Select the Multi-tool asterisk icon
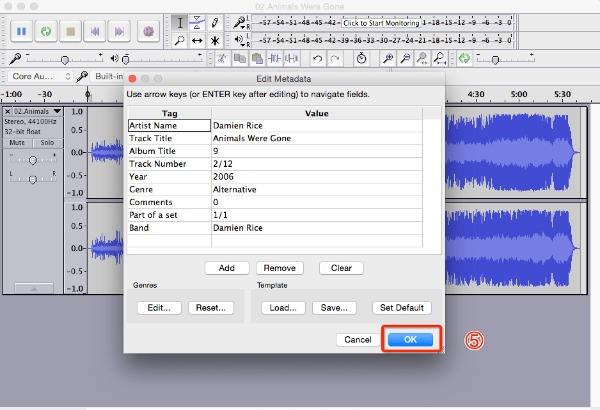Screen dimensions: 600x410 [215, 41]
